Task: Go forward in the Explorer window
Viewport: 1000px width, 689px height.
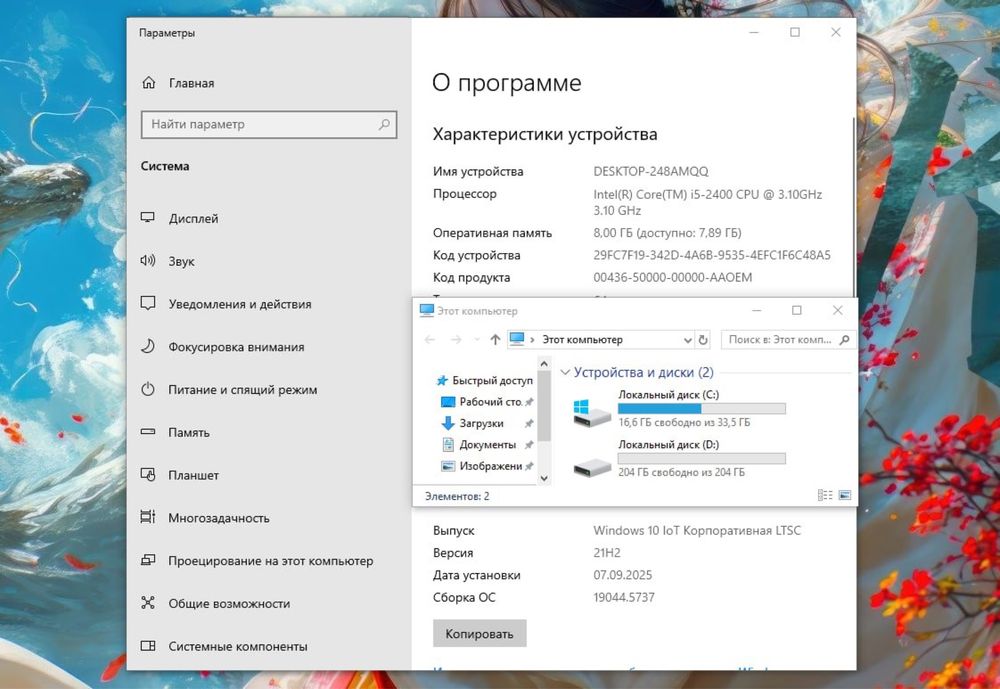Action: click(456, 339)
